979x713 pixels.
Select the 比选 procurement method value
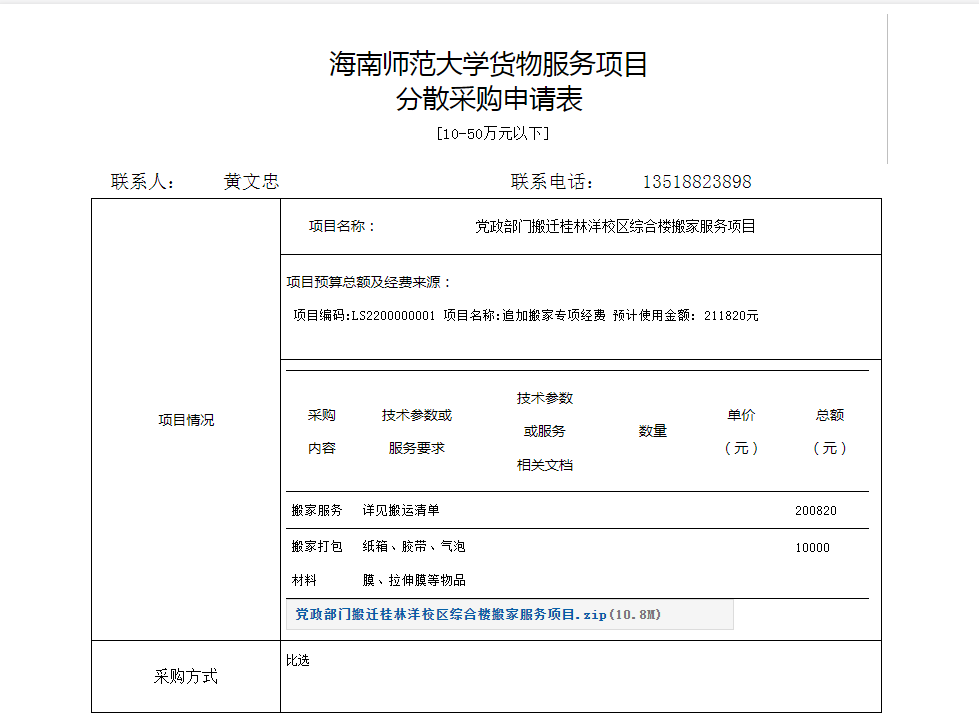click(298, 661)
